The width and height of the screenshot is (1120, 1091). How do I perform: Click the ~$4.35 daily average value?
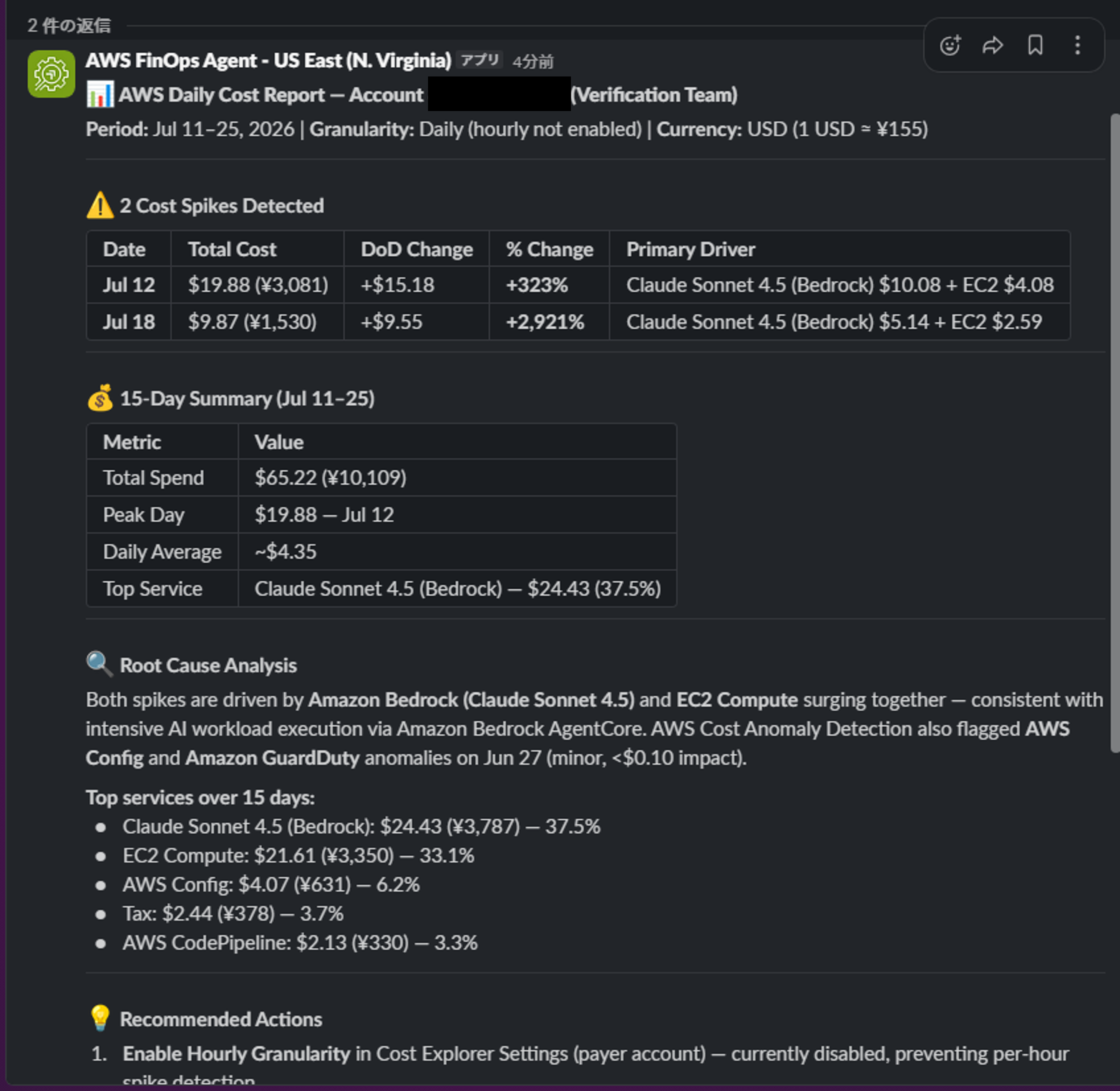tap(285, 551)
